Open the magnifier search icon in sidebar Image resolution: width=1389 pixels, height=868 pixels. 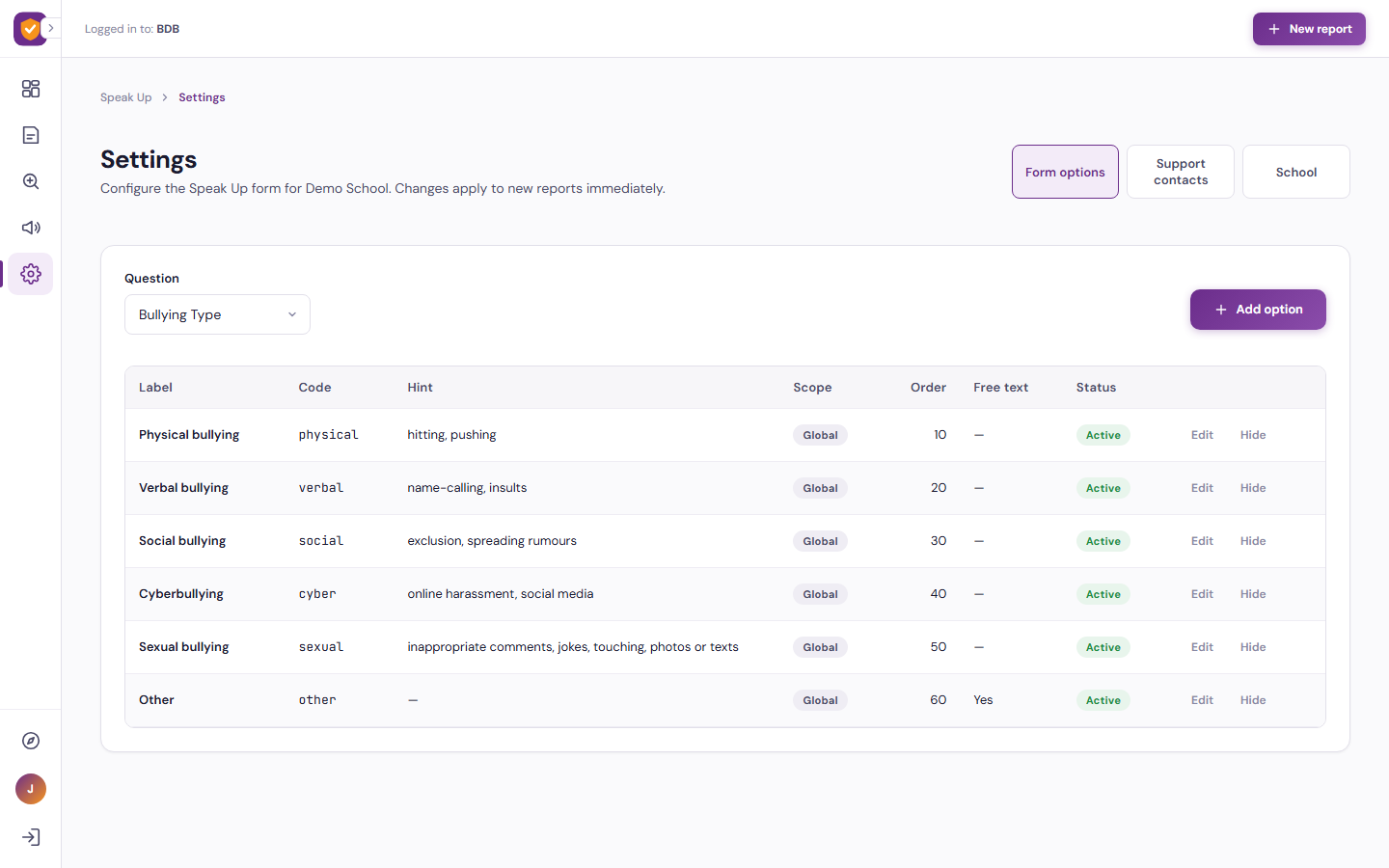[31, 181]
